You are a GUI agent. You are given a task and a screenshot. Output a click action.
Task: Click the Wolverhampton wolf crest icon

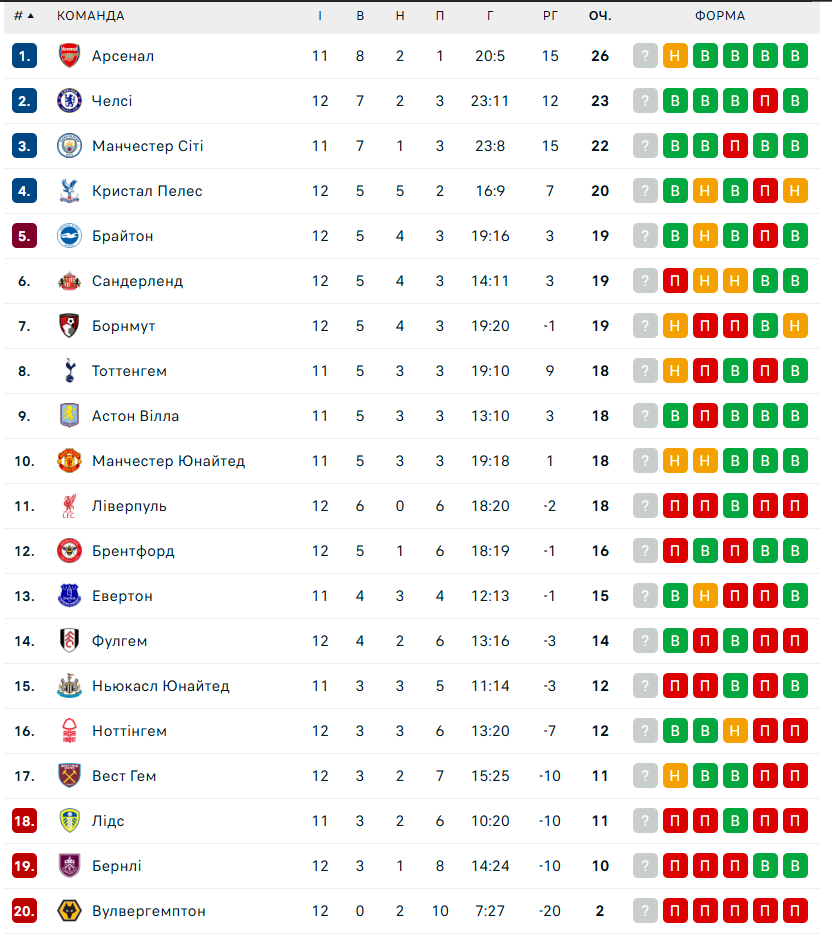(69, 911)
